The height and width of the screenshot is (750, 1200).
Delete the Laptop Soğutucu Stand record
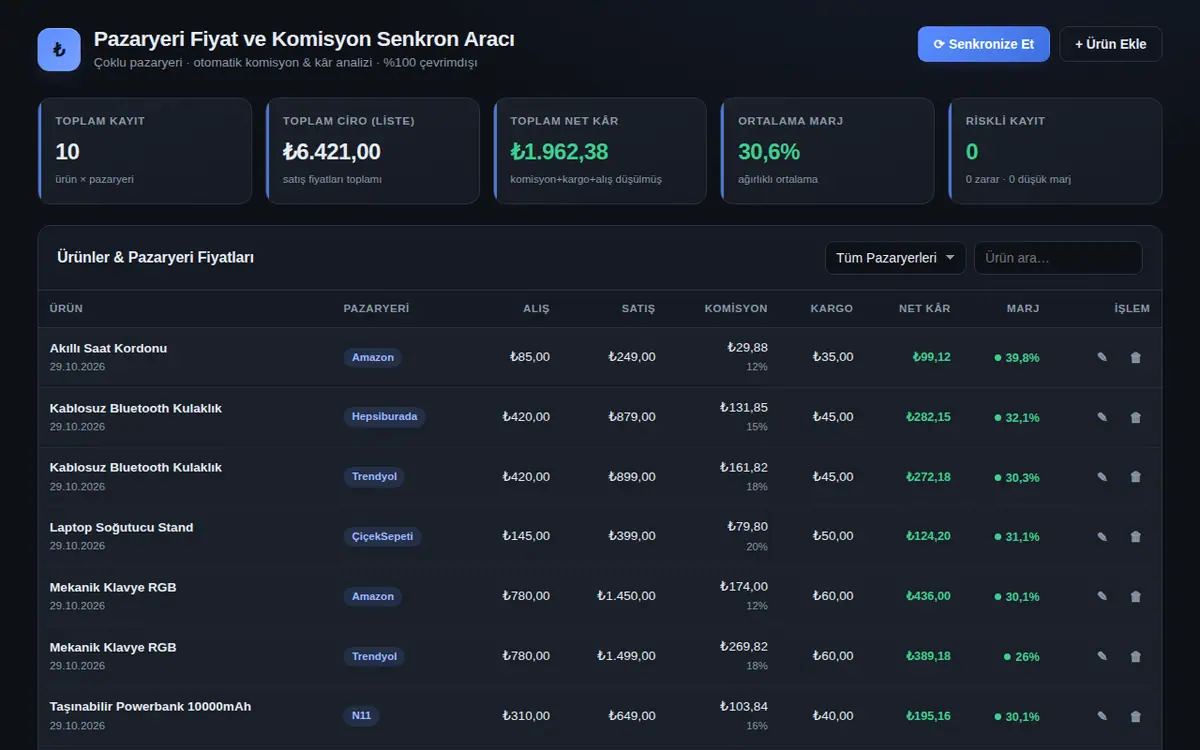(1135, 536)
